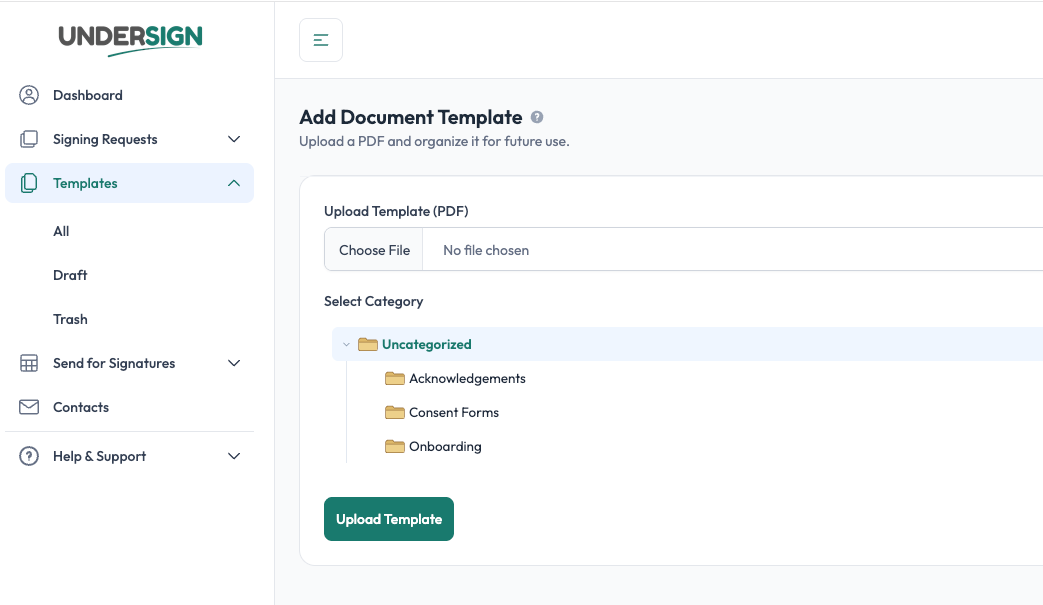
Task: Select the Consent Forms category
Action: coord(454,412)
